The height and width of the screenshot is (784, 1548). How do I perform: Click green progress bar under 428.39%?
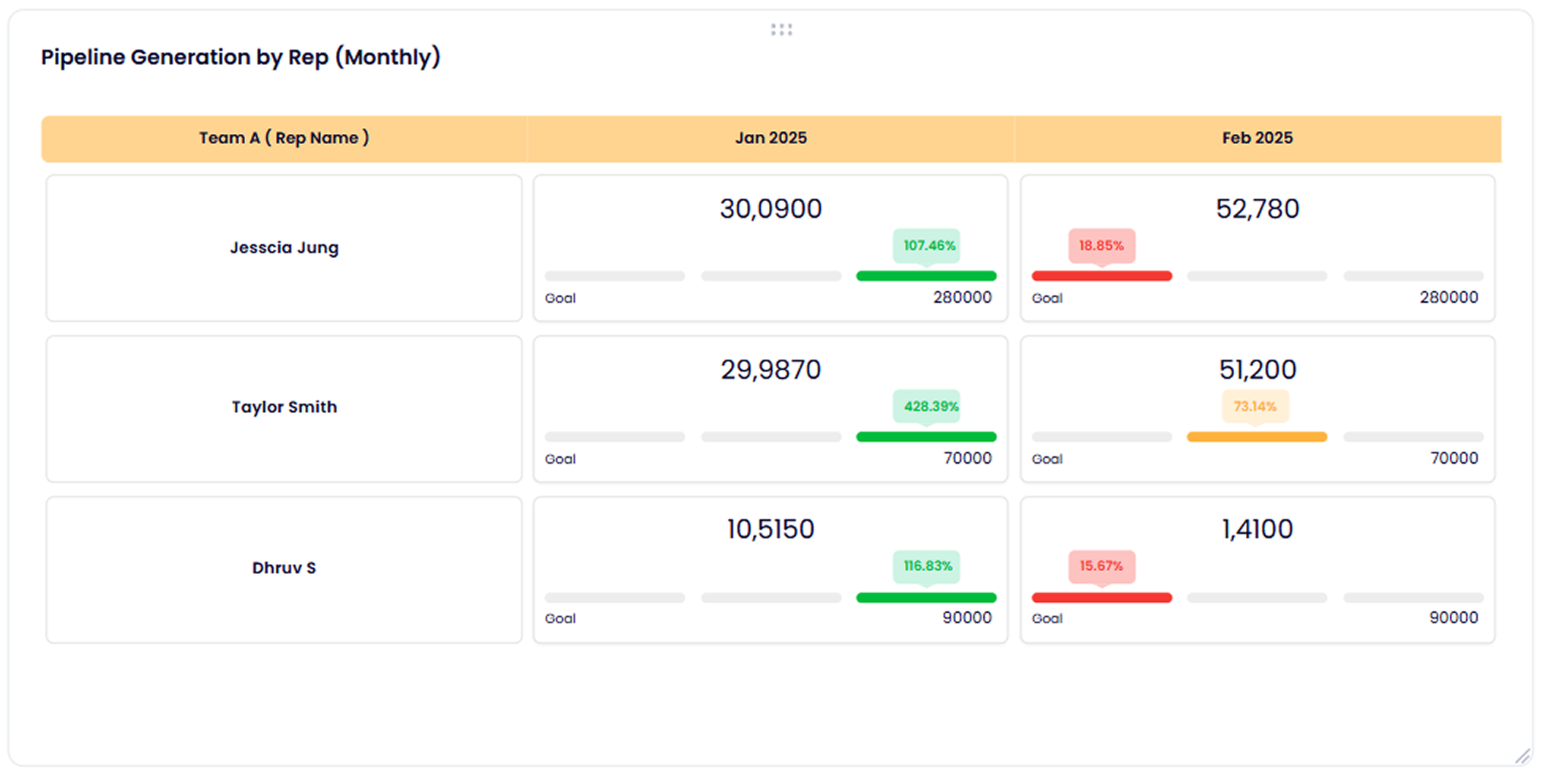tap(926, 437)
